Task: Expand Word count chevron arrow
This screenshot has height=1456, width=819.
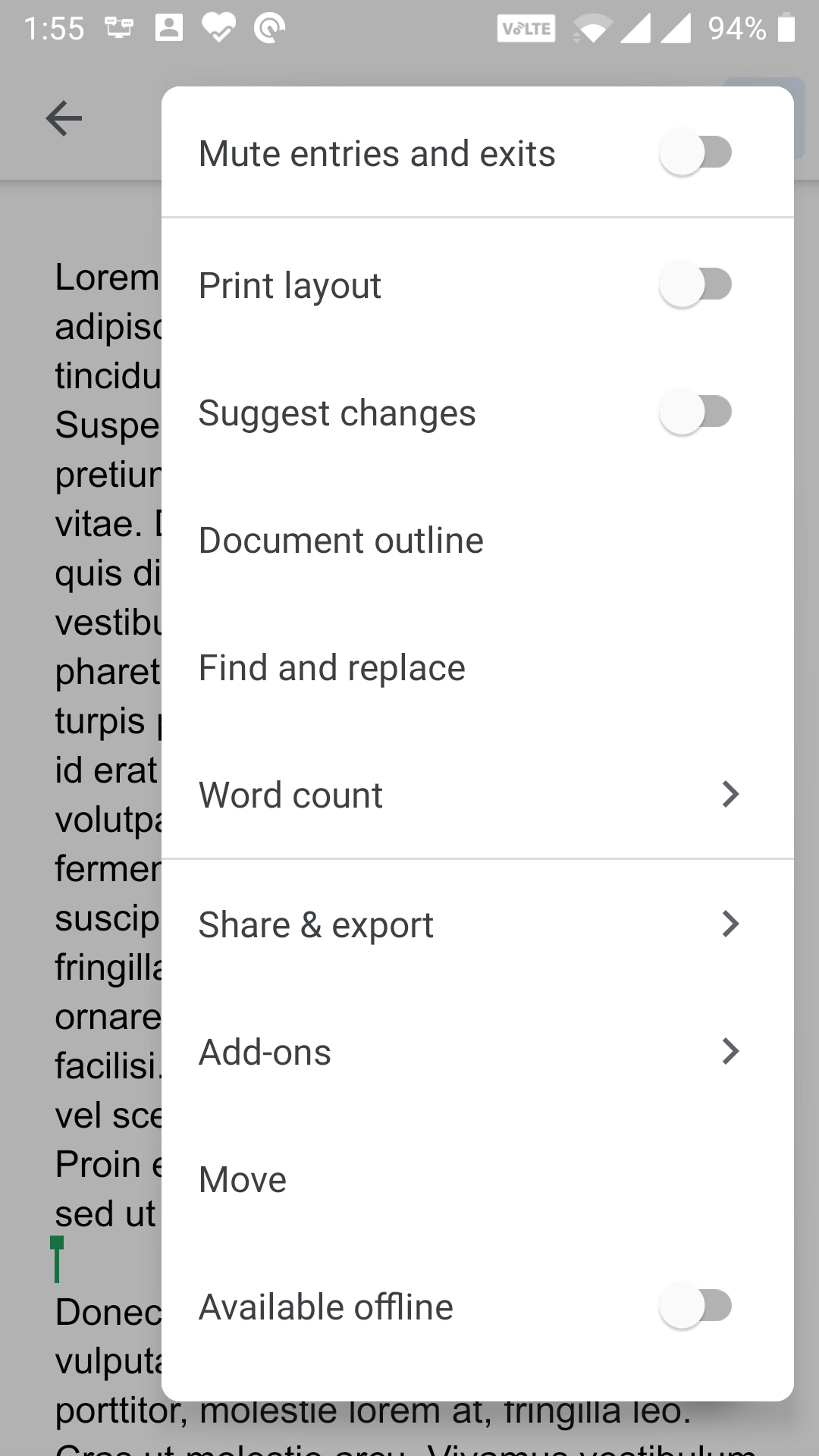Action: [x=730, y=794]
